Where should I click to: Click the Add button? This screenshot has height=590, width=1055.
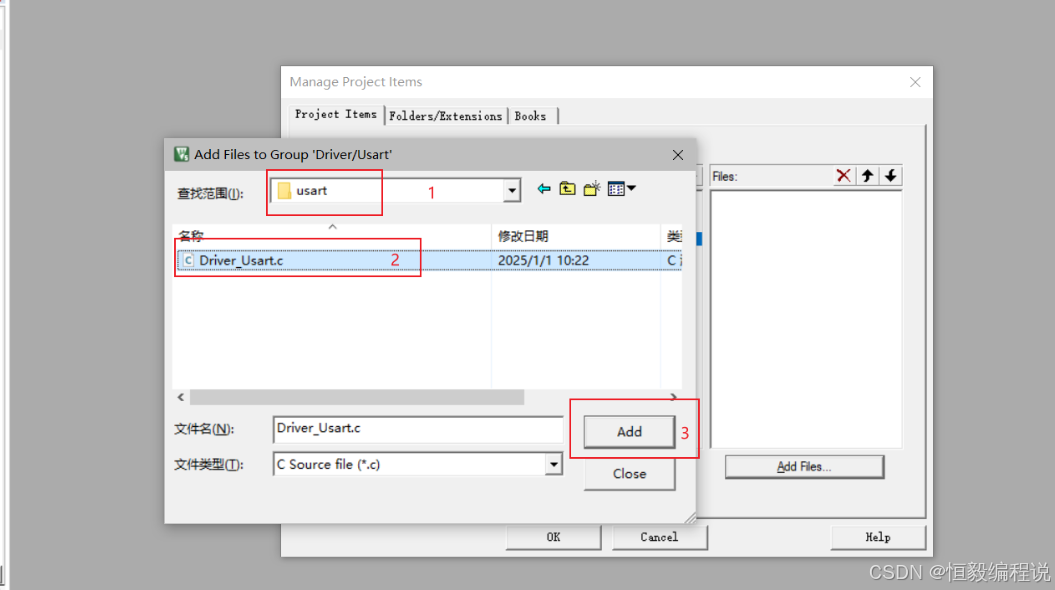click(x=629, y=432)
